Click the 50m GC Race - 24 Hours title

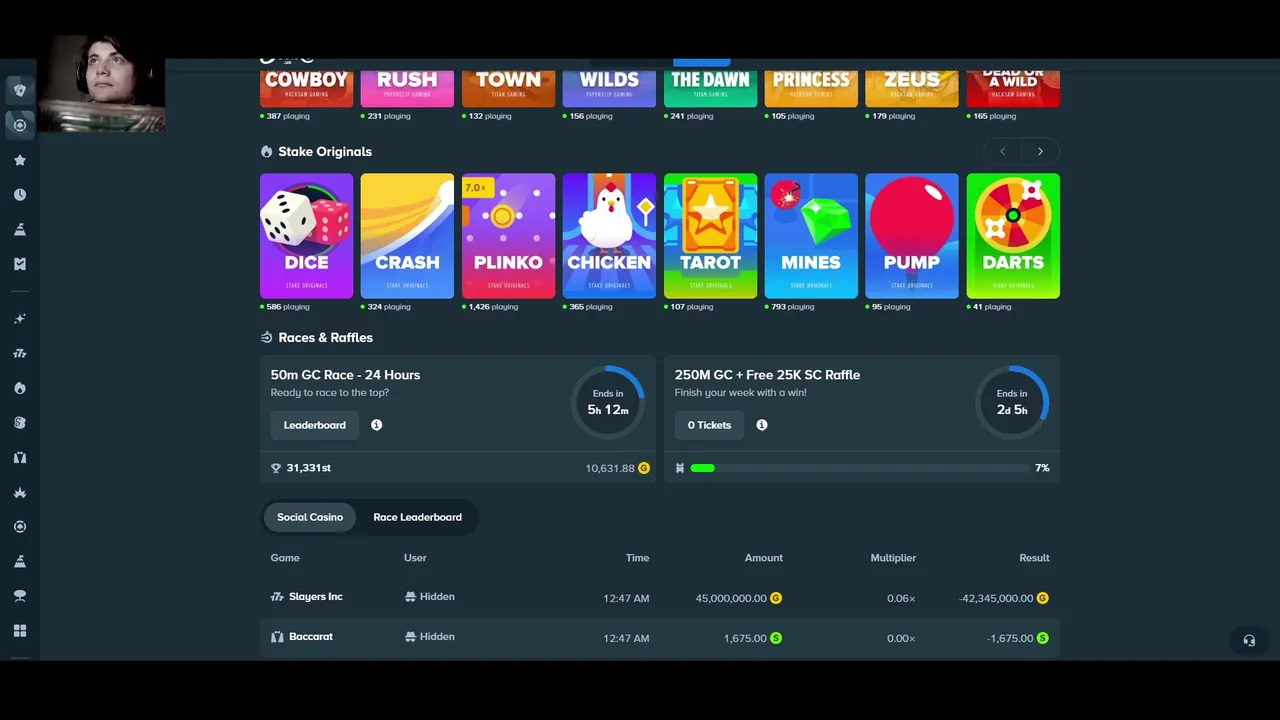click(345, 375)
